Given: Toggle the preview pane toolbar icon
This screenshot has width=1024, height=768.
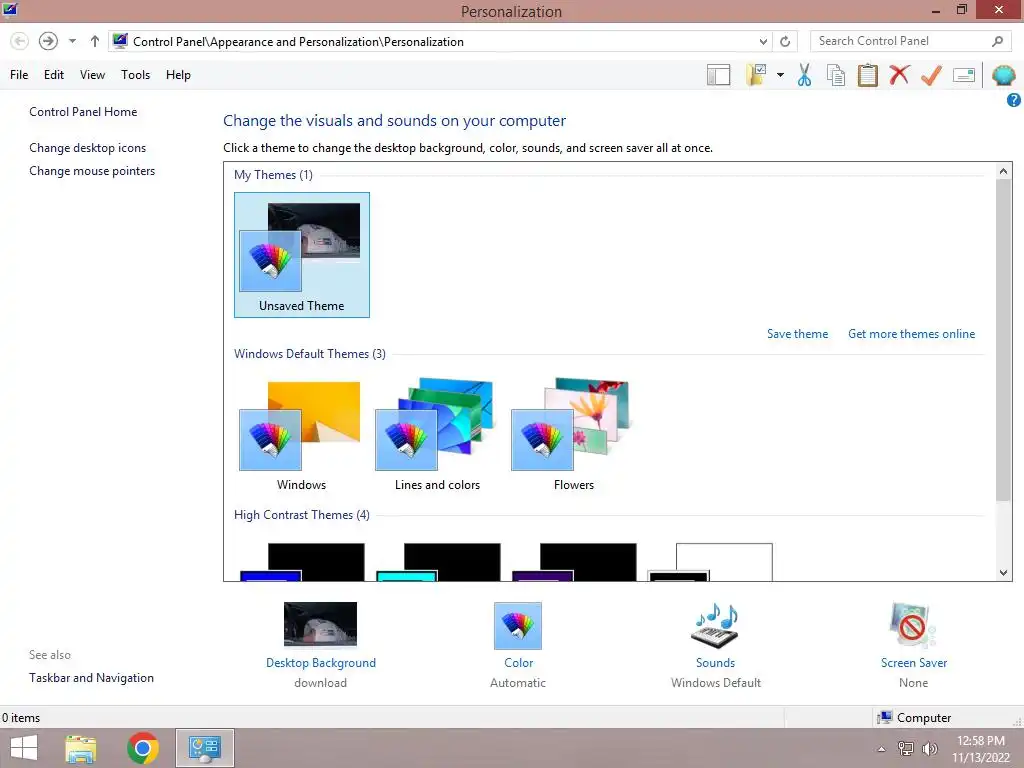Looking at the screenshot, I should pos(718,75).
